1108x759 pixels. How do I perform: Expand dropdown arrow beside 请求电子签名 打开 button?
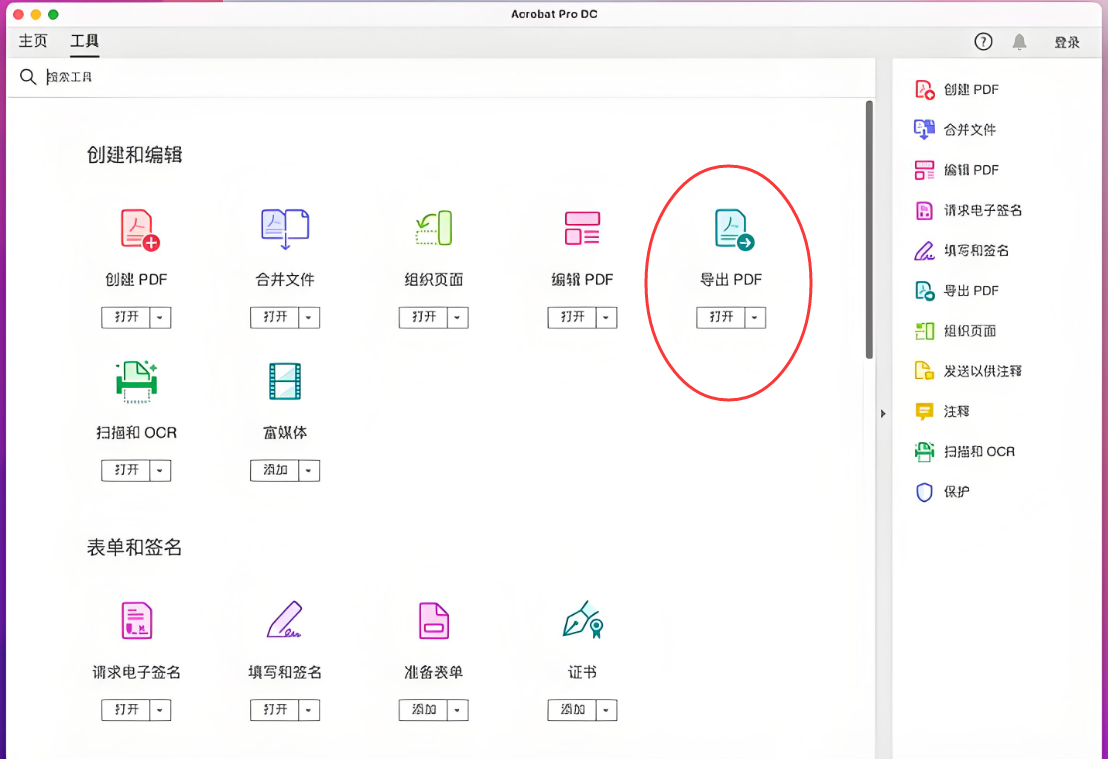click(x=160, y=710)
